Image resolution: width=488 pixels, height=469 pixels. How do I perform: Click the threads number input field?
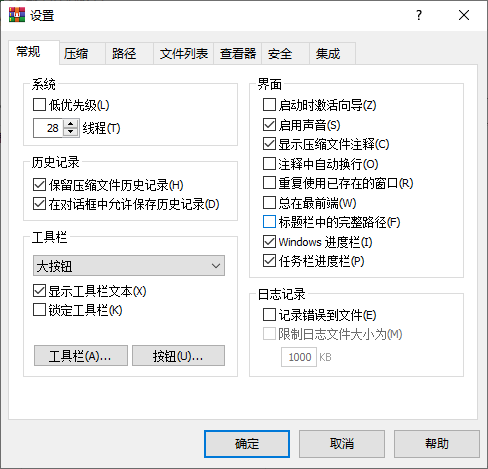(48, 128)
